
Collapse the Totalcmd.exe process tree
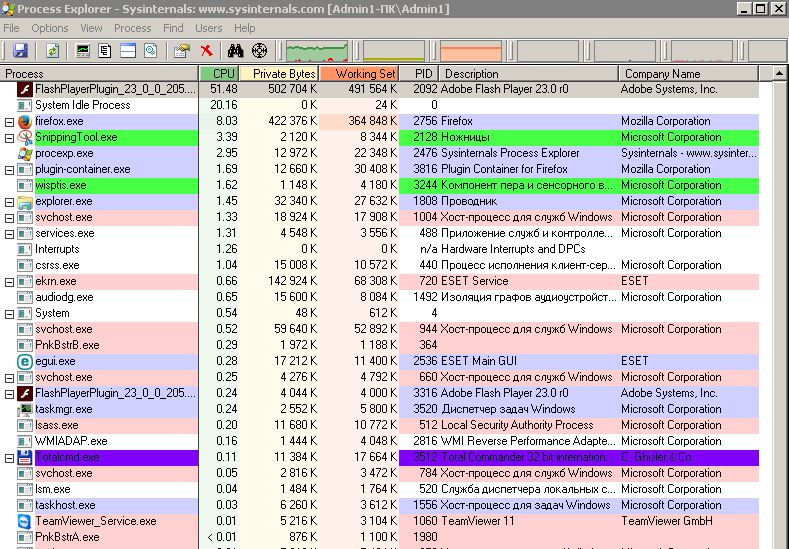9,457
